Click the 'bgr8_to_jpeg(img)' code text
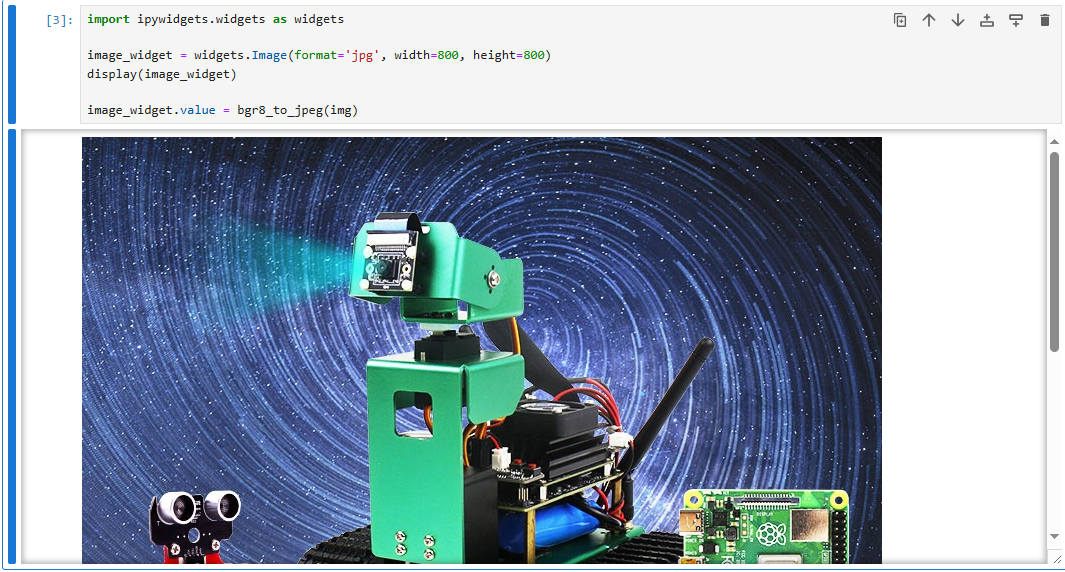Screen dimensions: 1065x572 (x=297, y=110)
